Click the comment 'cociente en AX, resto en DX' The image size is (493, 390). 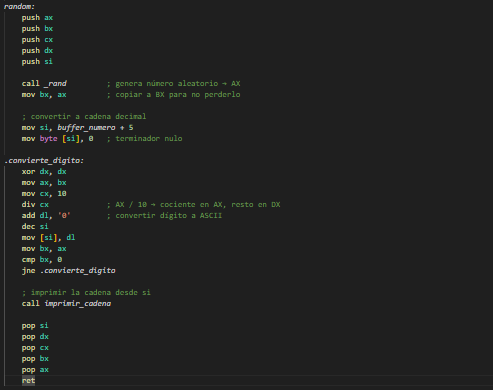click(x=220, y=204)
